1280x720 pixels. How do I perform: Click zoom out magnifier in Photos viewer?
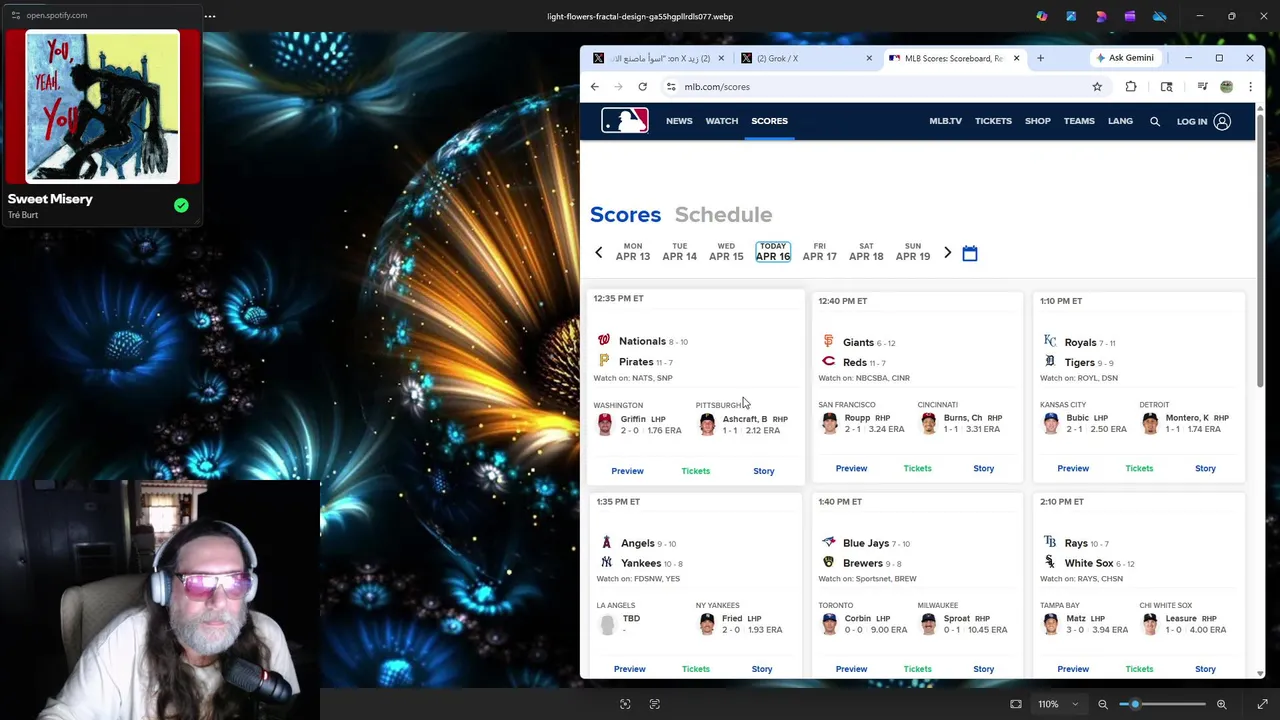pos(1103,704)
